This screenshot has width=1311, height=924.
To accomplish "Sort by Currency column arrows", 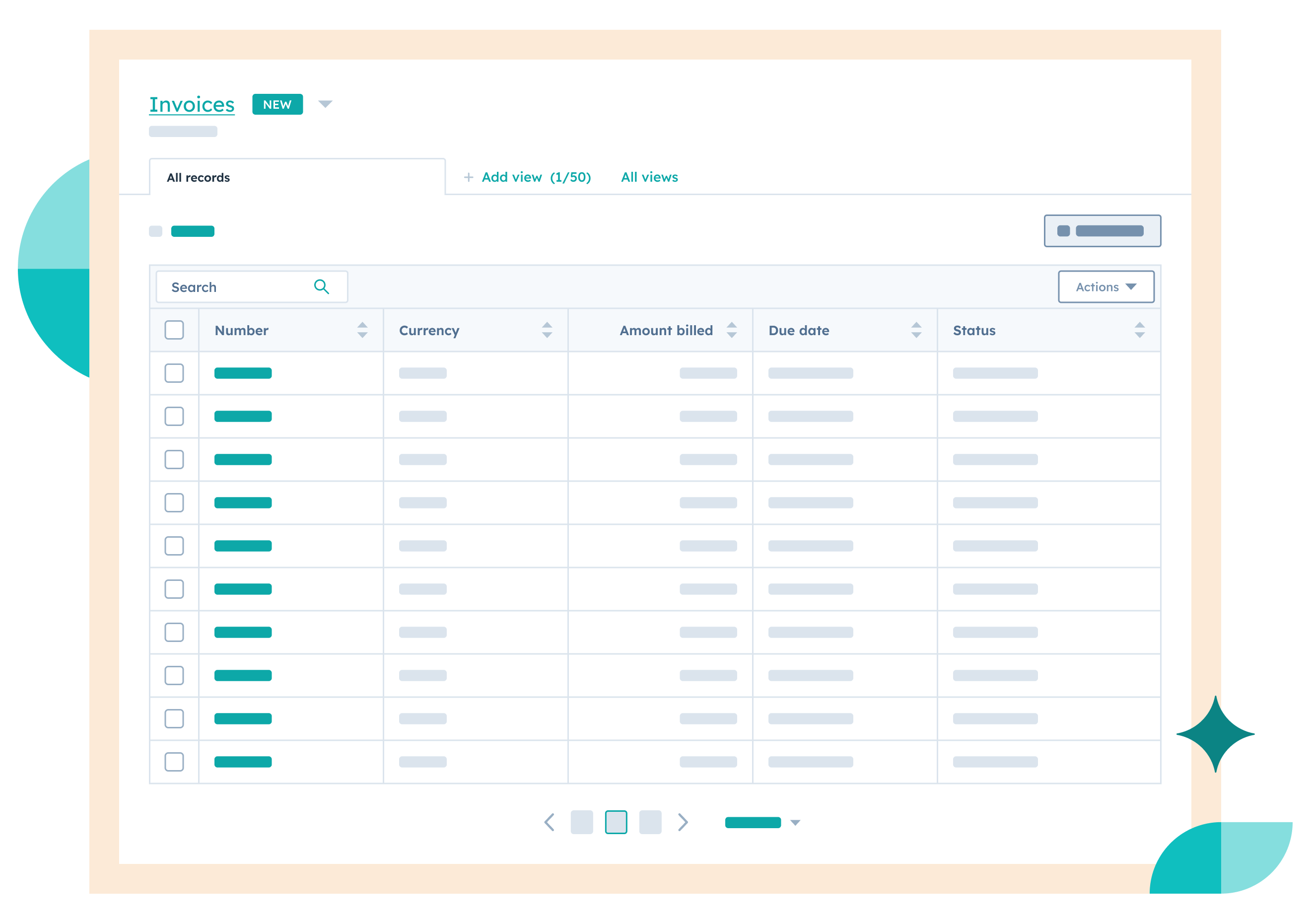I will tap(547, 330).
